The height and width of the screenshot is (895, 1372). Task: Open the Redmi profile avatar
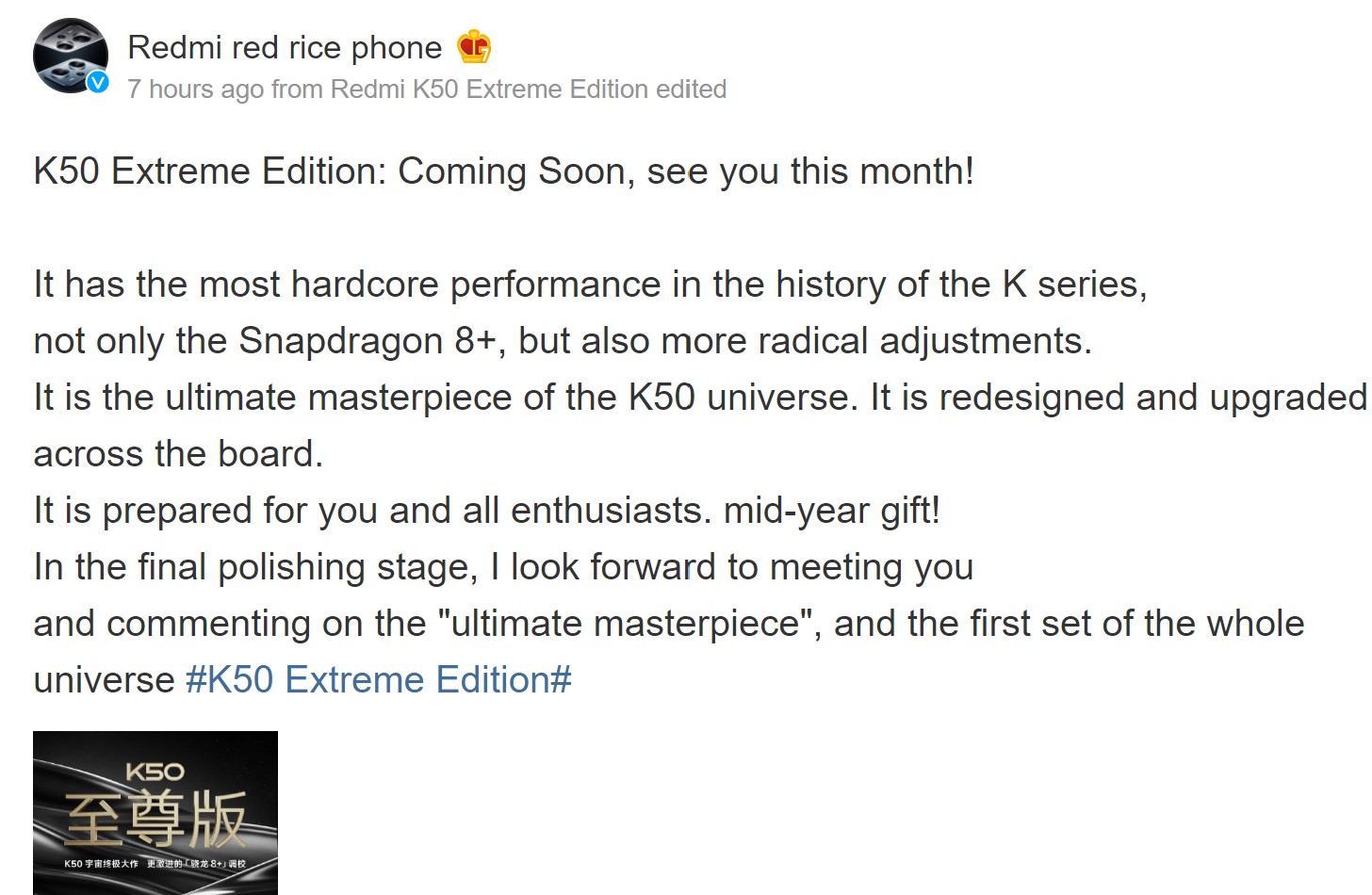(x=70, y=57)
